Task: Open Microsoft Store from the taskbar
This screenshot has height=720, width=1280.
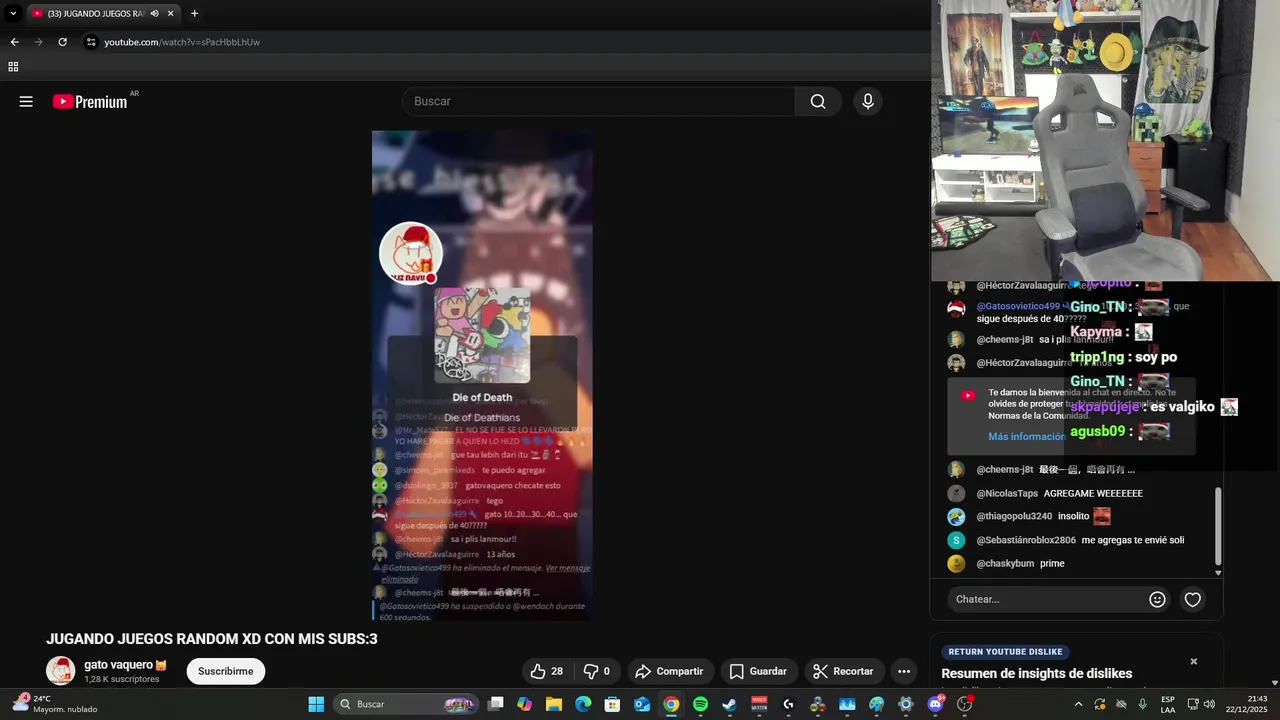Action: [x=612, y=704]
